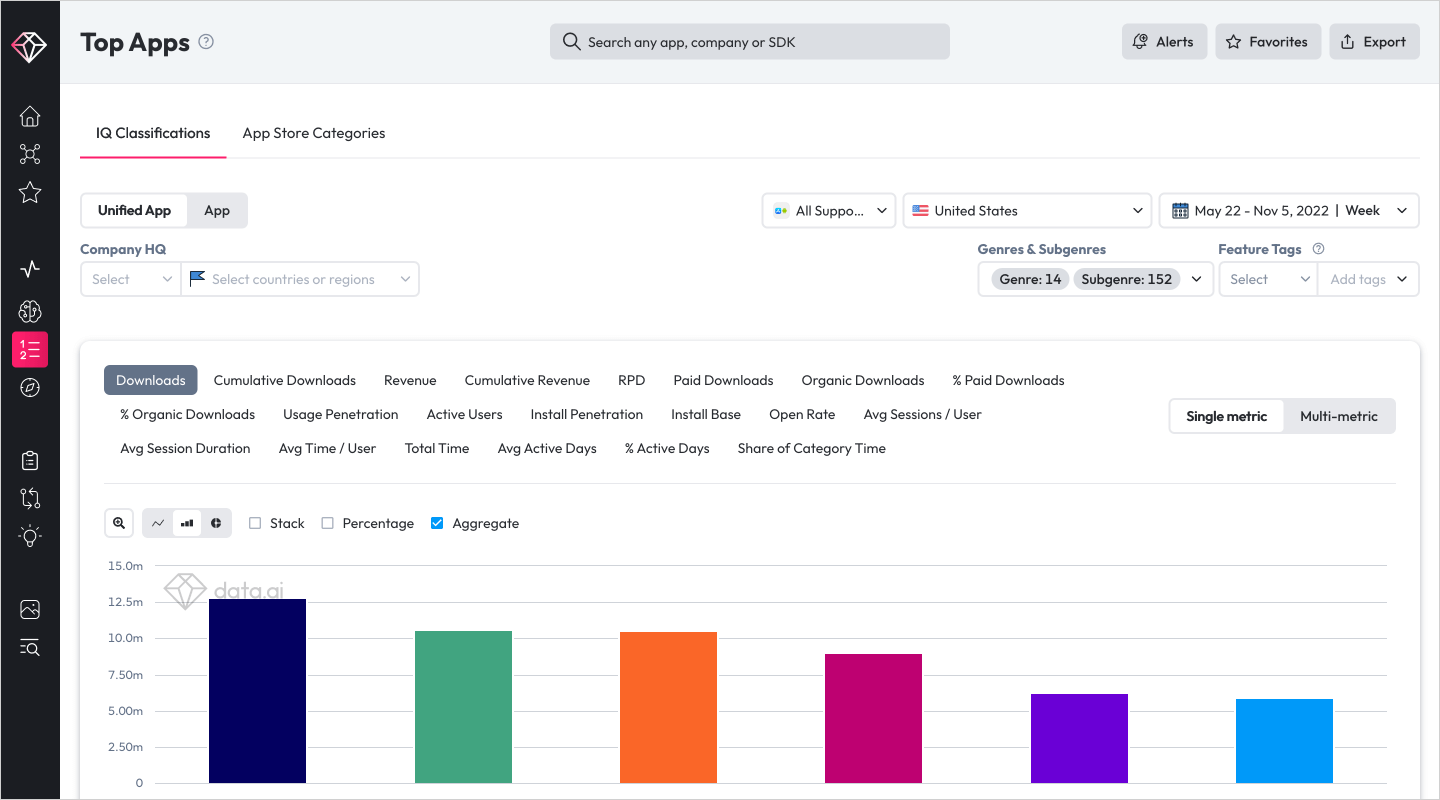Image resolution: width=1440 pixels, height=800 pixels.
Task: Switch to the App Store Categories tab
Action: [314, 133]
